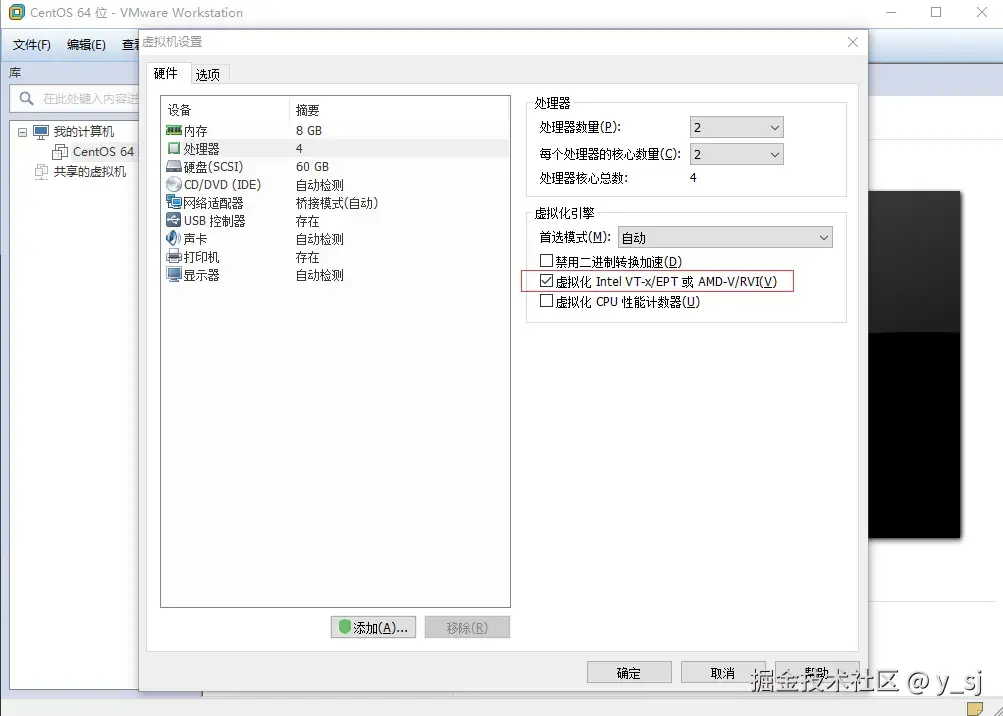Viewport: 1003px width, 716px height.
Task: Close the 虚拟机设置 dialog
Action: [853, 42]
